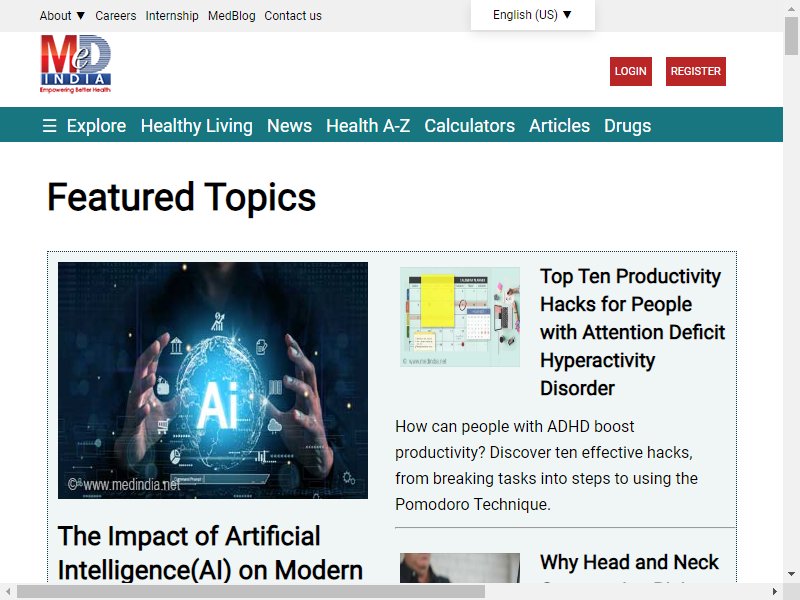
Task: Read Top Ten Productivity Hacks article
Action: (x=632, y=332)
